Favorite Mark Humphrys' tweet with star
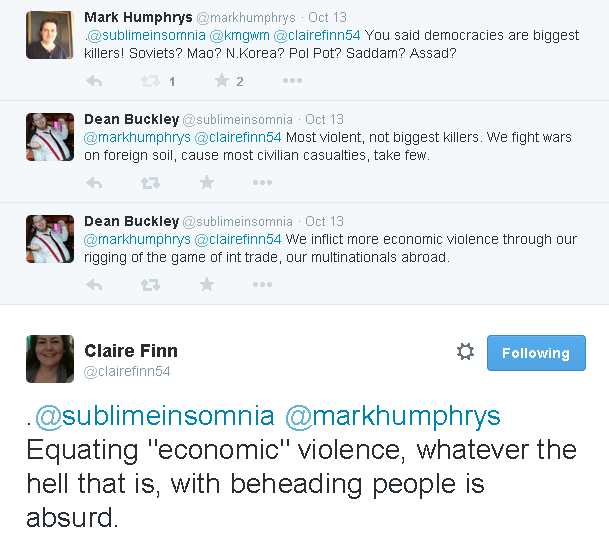Viewport: 609px width, 537px height. [221, 81]
